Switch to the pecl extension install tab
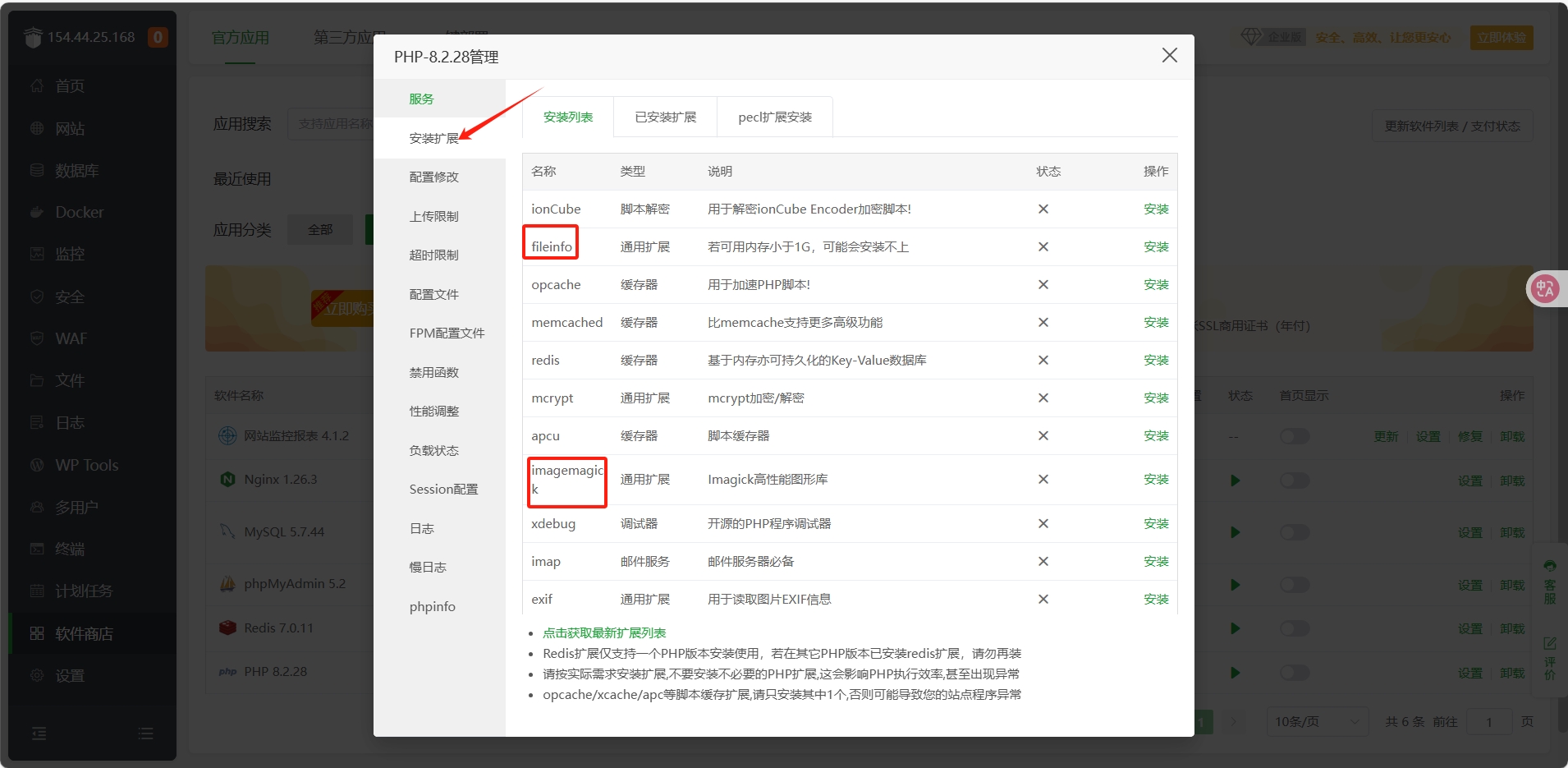The height and width of the screenshot is (768, 1568). pos(774,117)
